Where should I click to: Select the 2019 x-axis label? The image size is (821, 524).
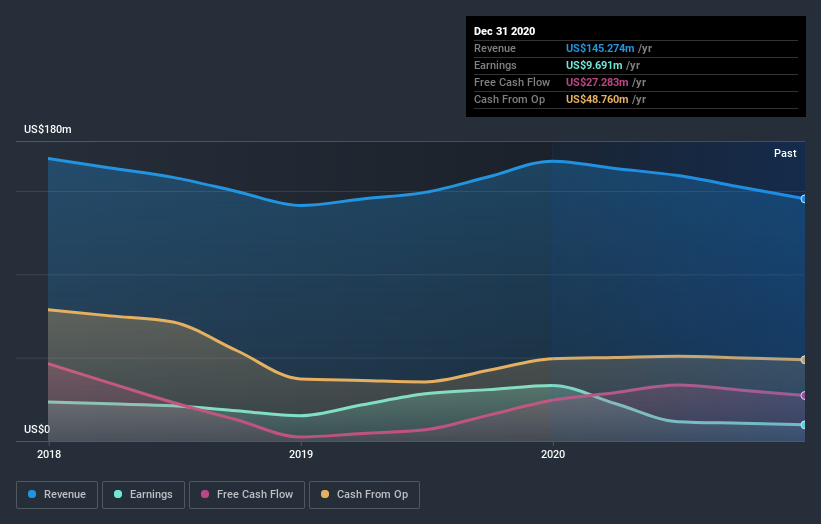[301, 454]
